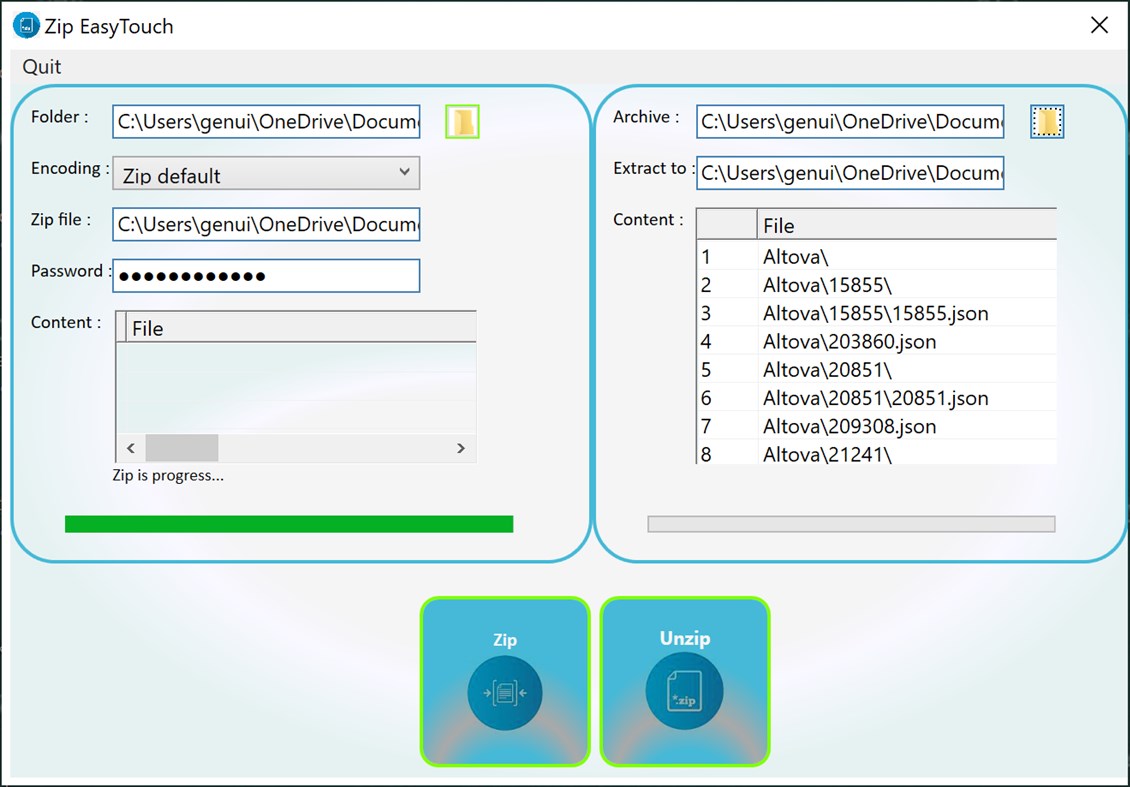1130x787 pixels.
Task: Click the right scroll arrow under left Content list
Action: pos(461,448)
